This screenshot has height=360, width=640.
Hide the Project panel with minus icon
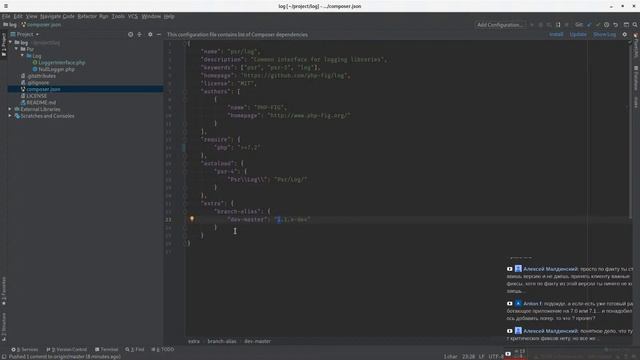coord(159,35)
